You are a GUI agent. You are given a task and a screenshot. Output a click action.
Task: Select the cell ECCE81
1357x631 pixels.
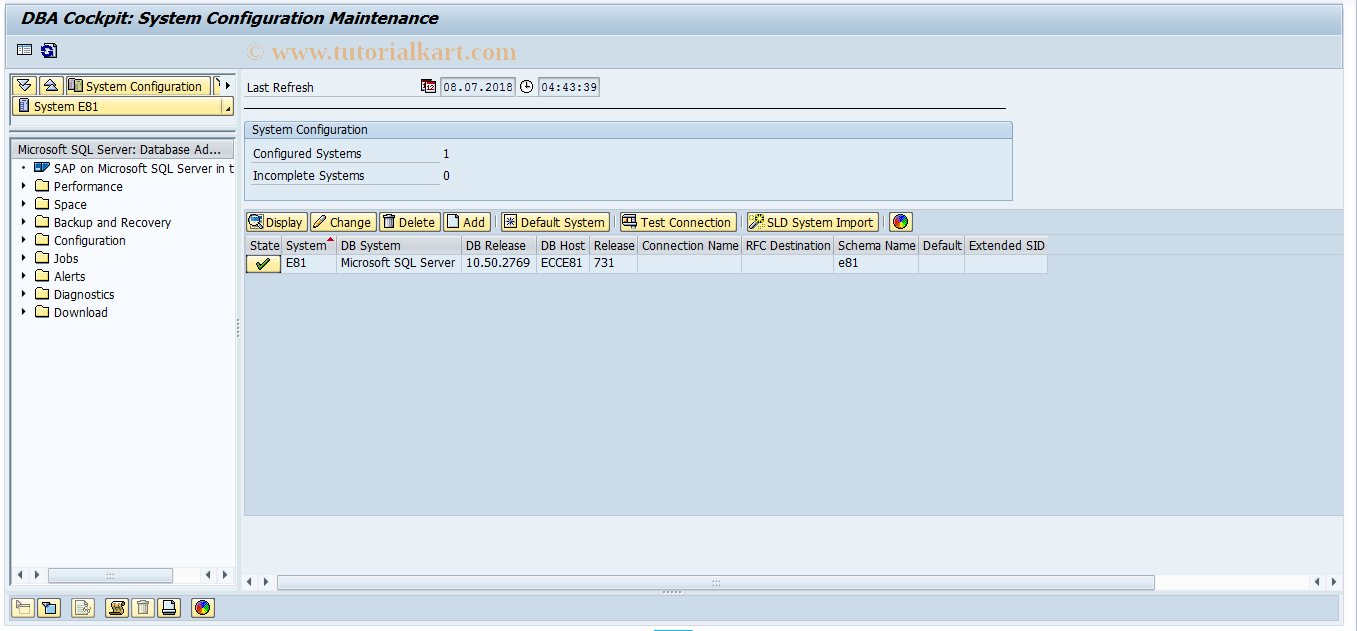point(563,263)
